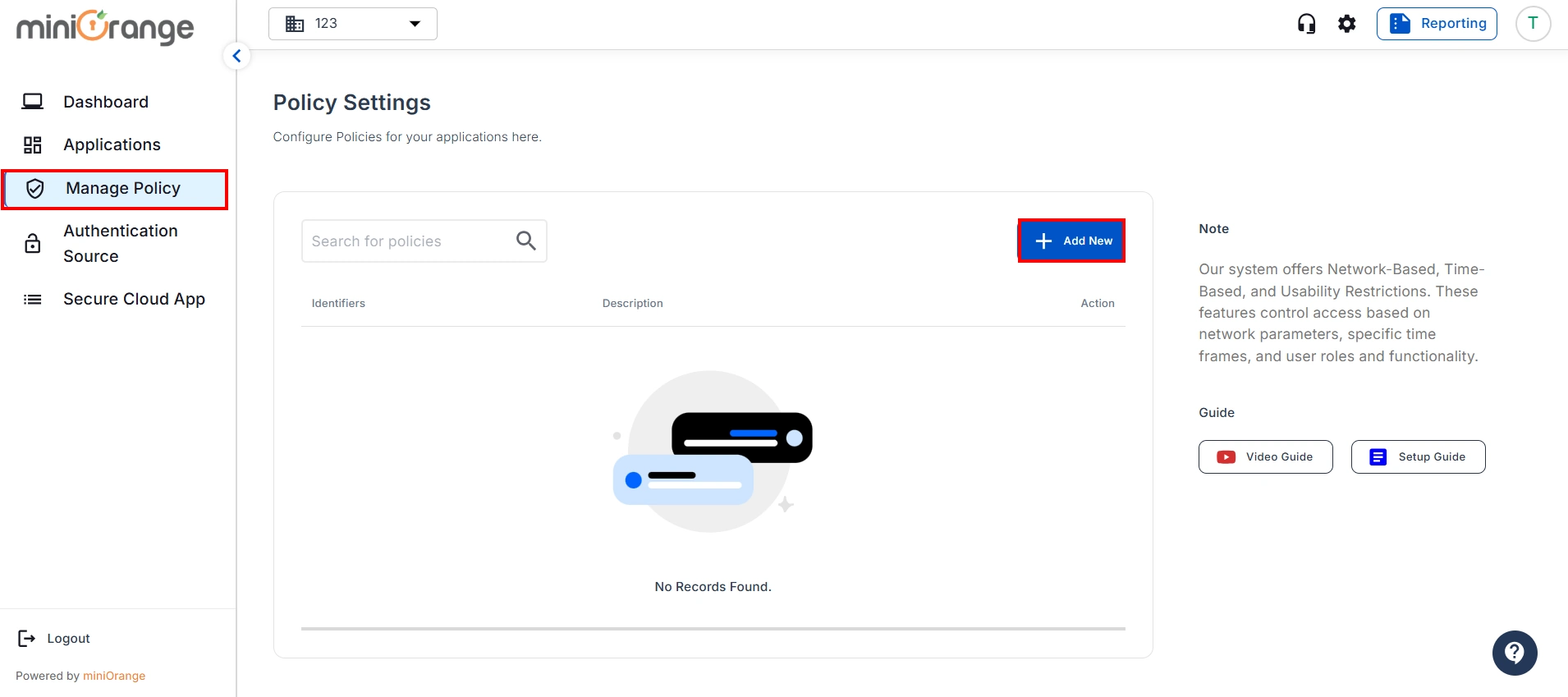Open the Reporting button
The height and width of the screenshot is (697, 1568).
1437,24
